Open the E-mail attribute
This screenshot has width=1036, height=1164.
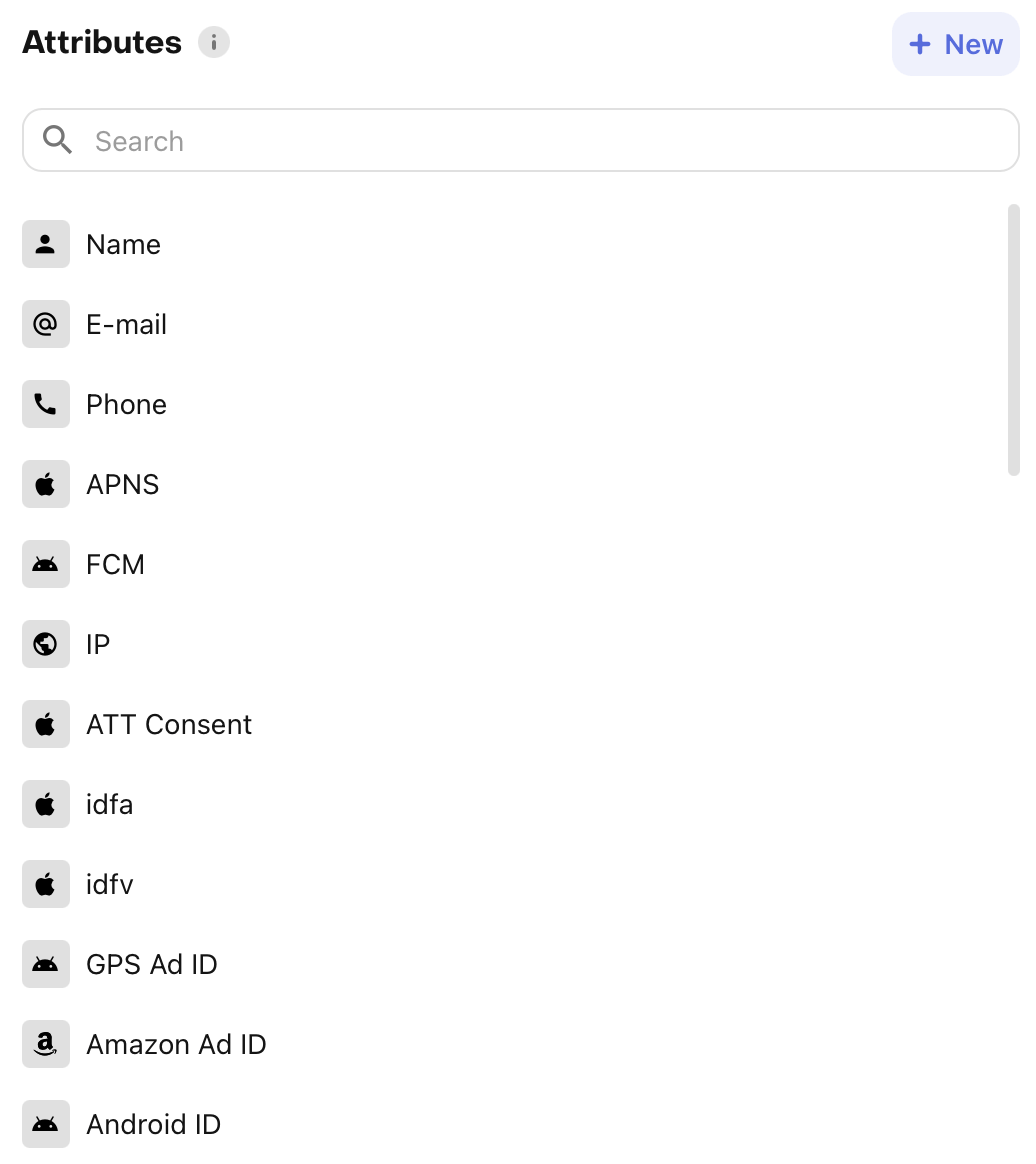(x=126, y=324)
